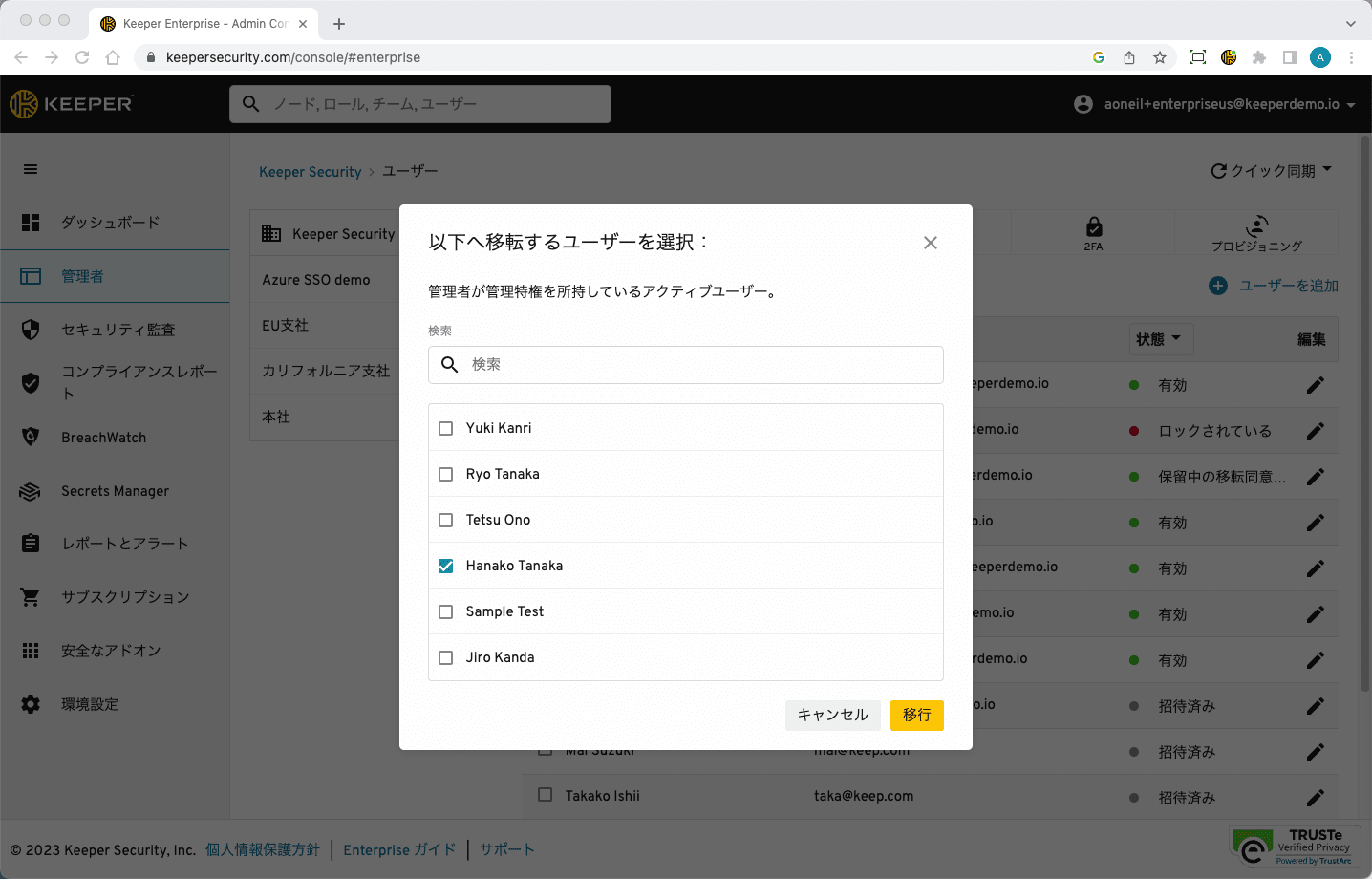Click edit pencil for locked user row
This screenshot has width=1372, height=879.
1315,431
